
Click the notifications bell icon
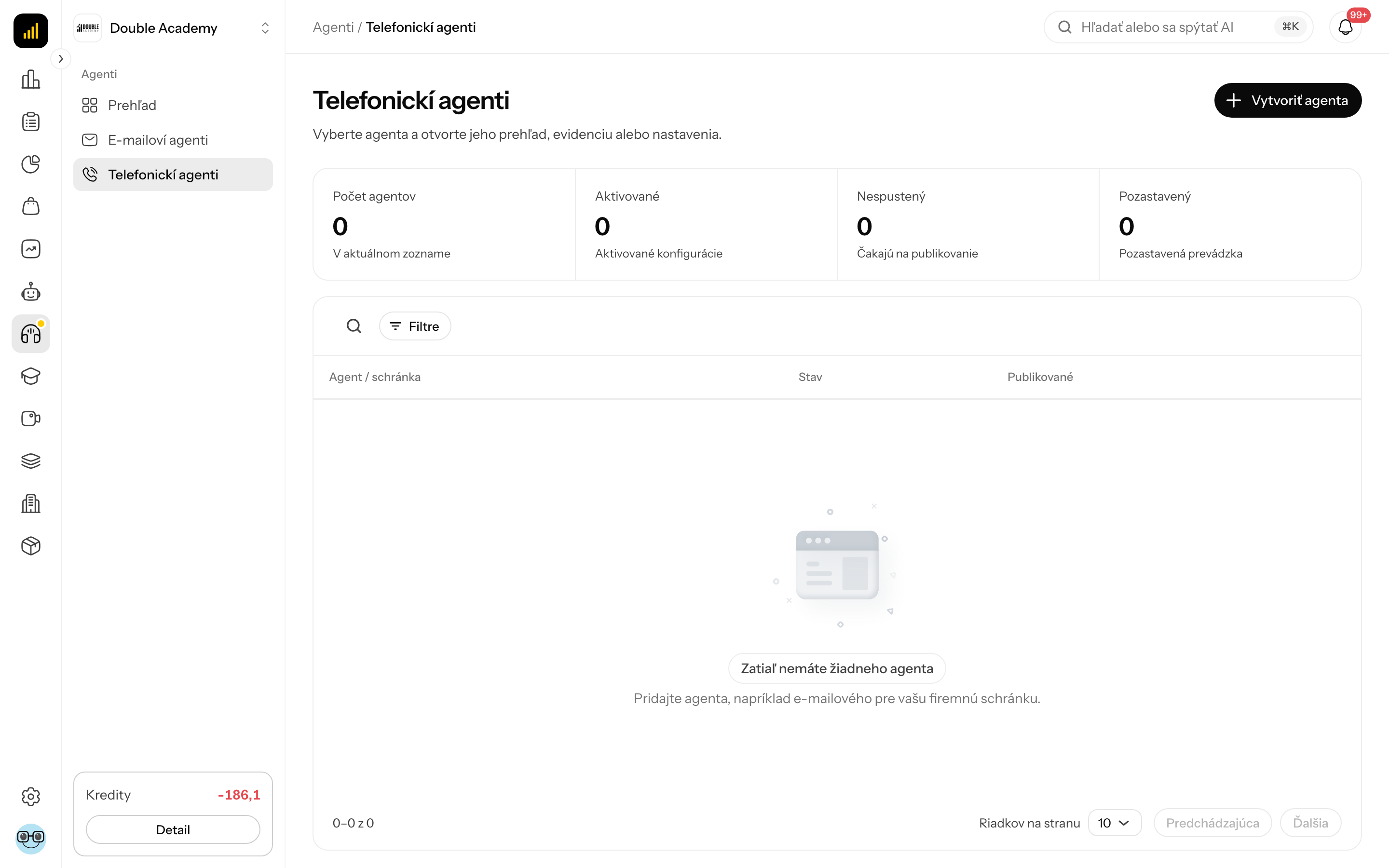1346,27
